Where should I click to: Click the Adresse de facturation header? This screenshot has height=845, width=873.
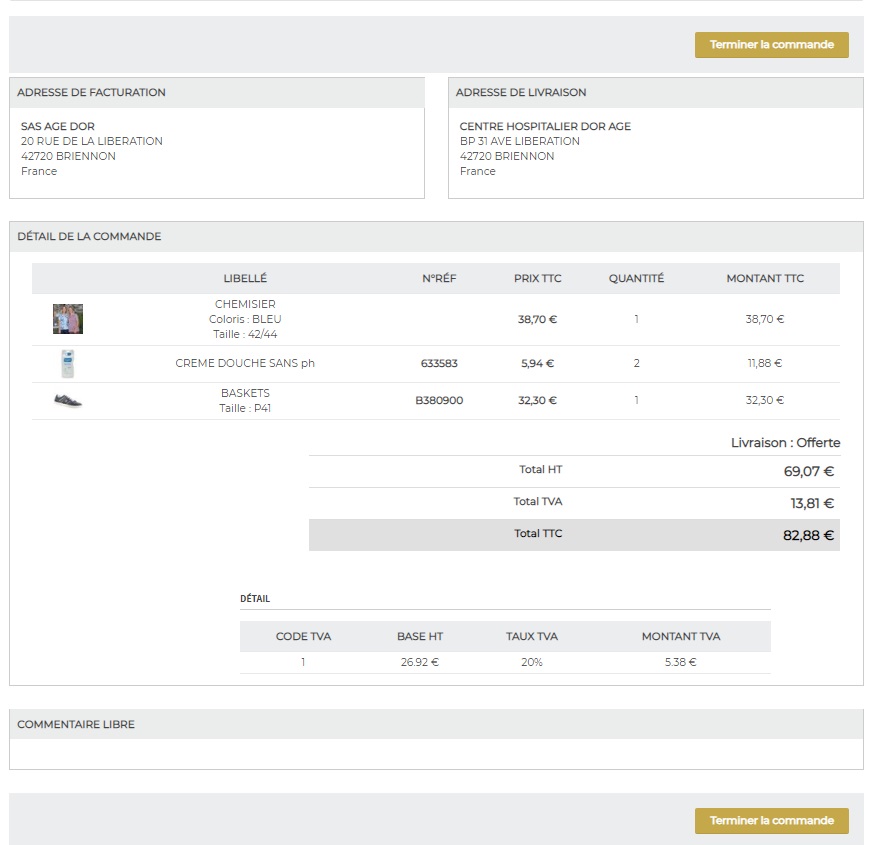tap(92, 93)
